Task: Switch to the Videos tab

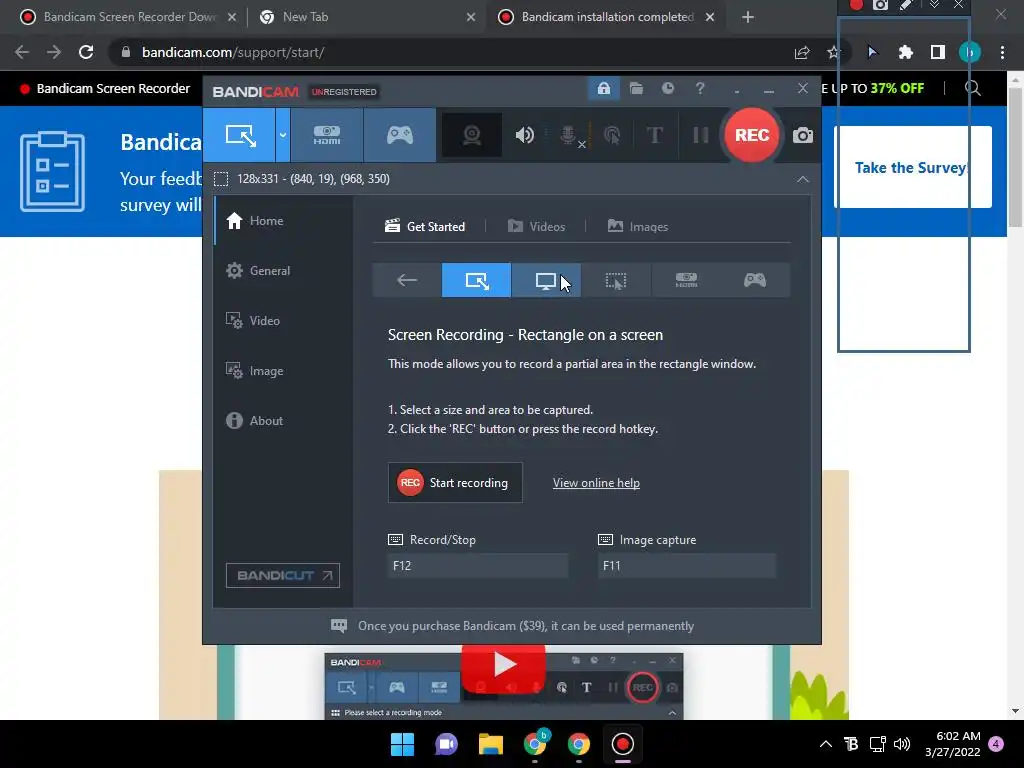Action: (x=536, y=227)
